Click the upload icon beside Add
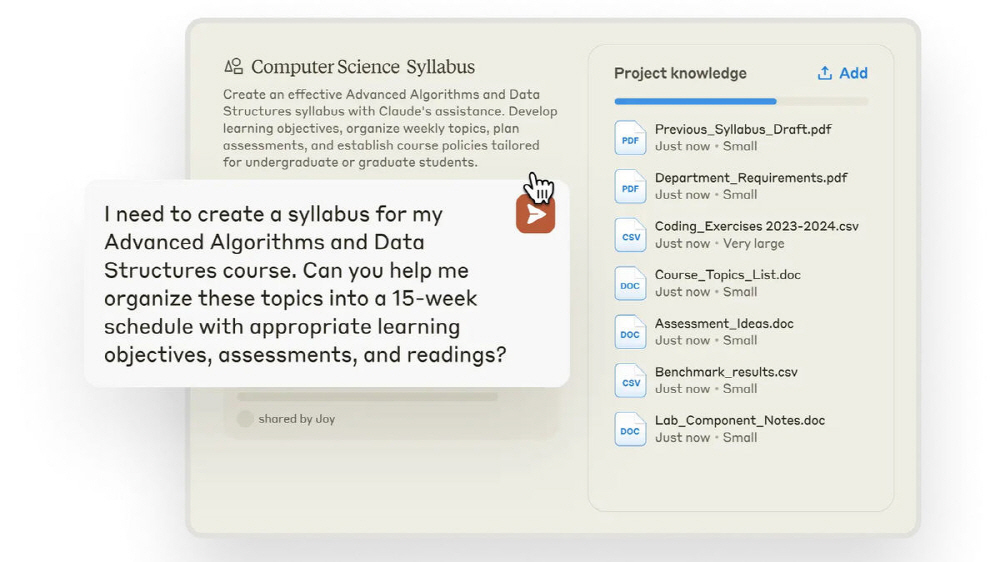 click(825, 73)
